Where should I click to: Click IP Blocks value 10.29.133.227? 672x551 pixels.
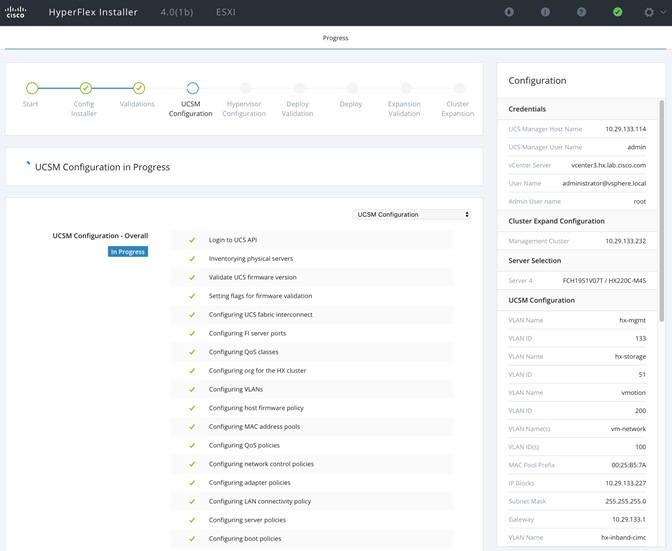pyautogui.click(x=625, y=483)
